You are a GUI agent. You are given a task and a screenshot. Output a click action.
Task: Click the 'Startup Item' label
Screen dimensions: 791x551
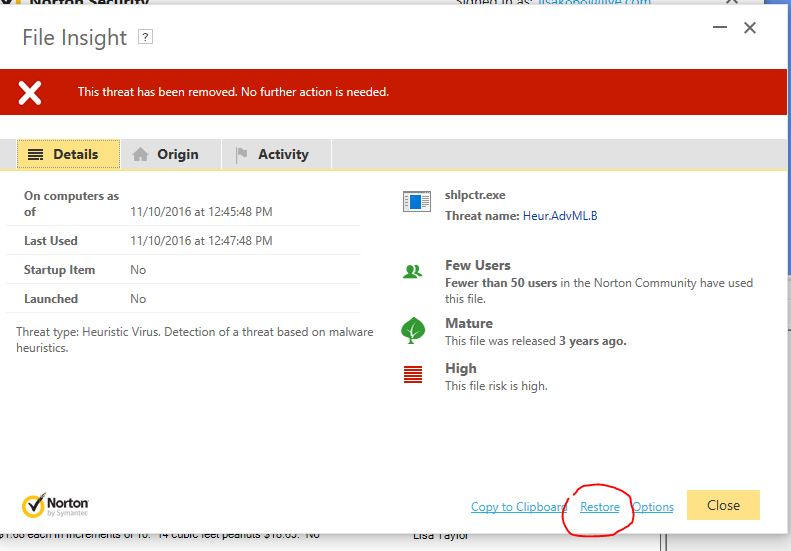(x=60, y=270)
